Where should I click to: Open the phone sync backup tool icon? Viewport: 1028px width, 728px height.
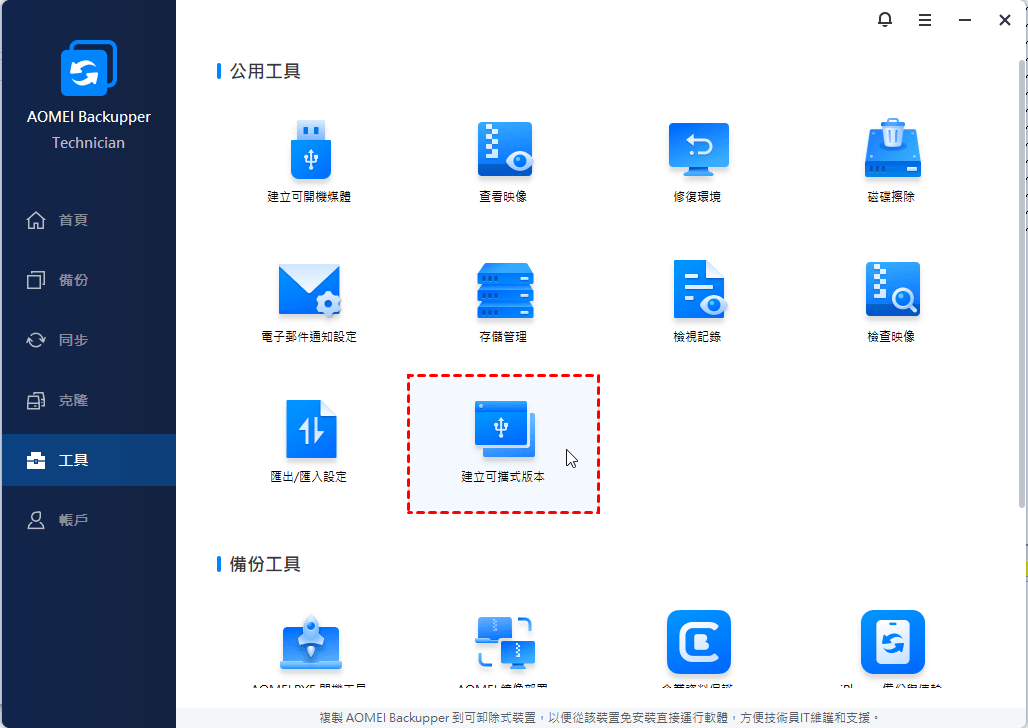point(892,642)
